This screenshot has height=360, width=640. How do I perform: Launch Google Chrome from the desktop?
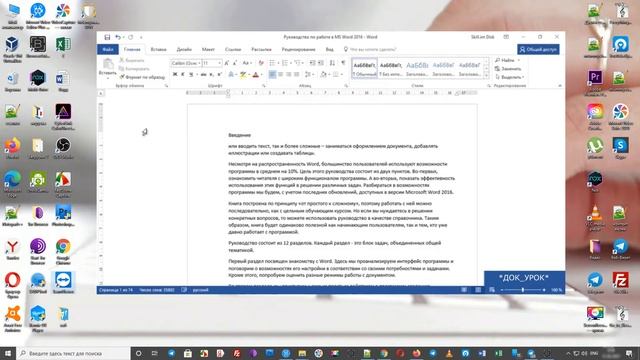pyautogui.click(x=63, y=251)
